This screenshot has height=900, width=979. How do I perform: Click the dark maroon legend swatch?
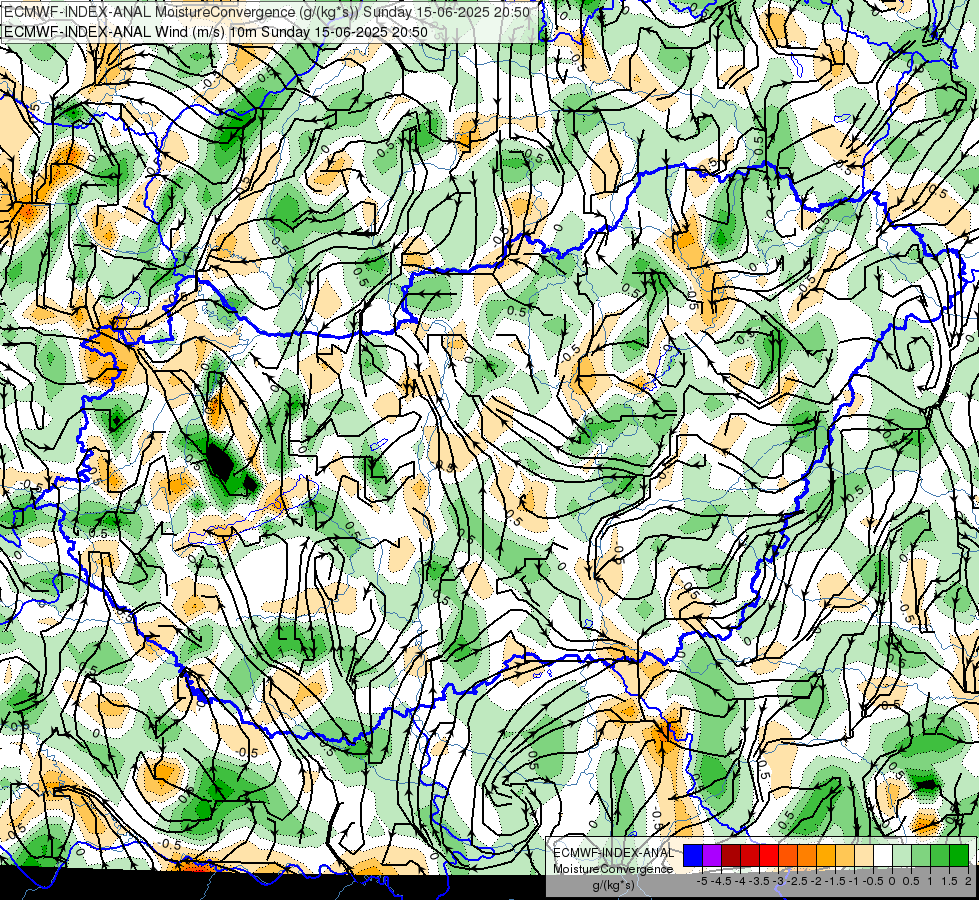[731, 855]
